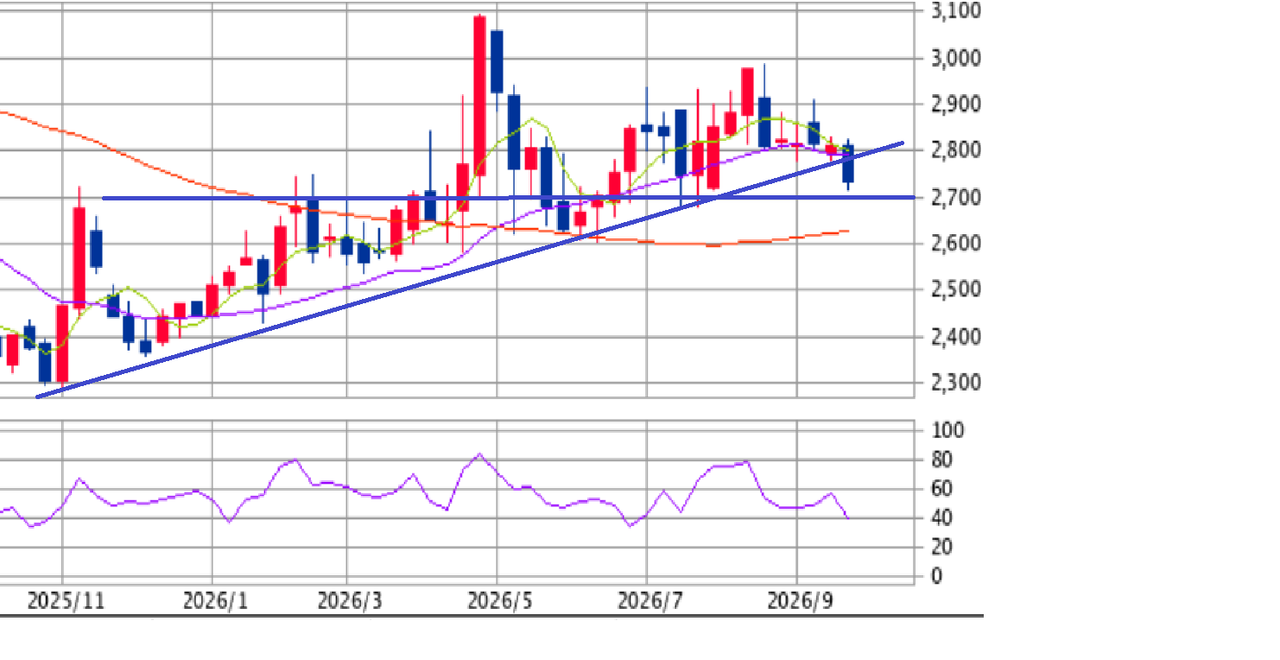The width and height of the screenshot is (1280, 660).
Task: Click the 3,100 price axis label
Action: pos(955,12)
